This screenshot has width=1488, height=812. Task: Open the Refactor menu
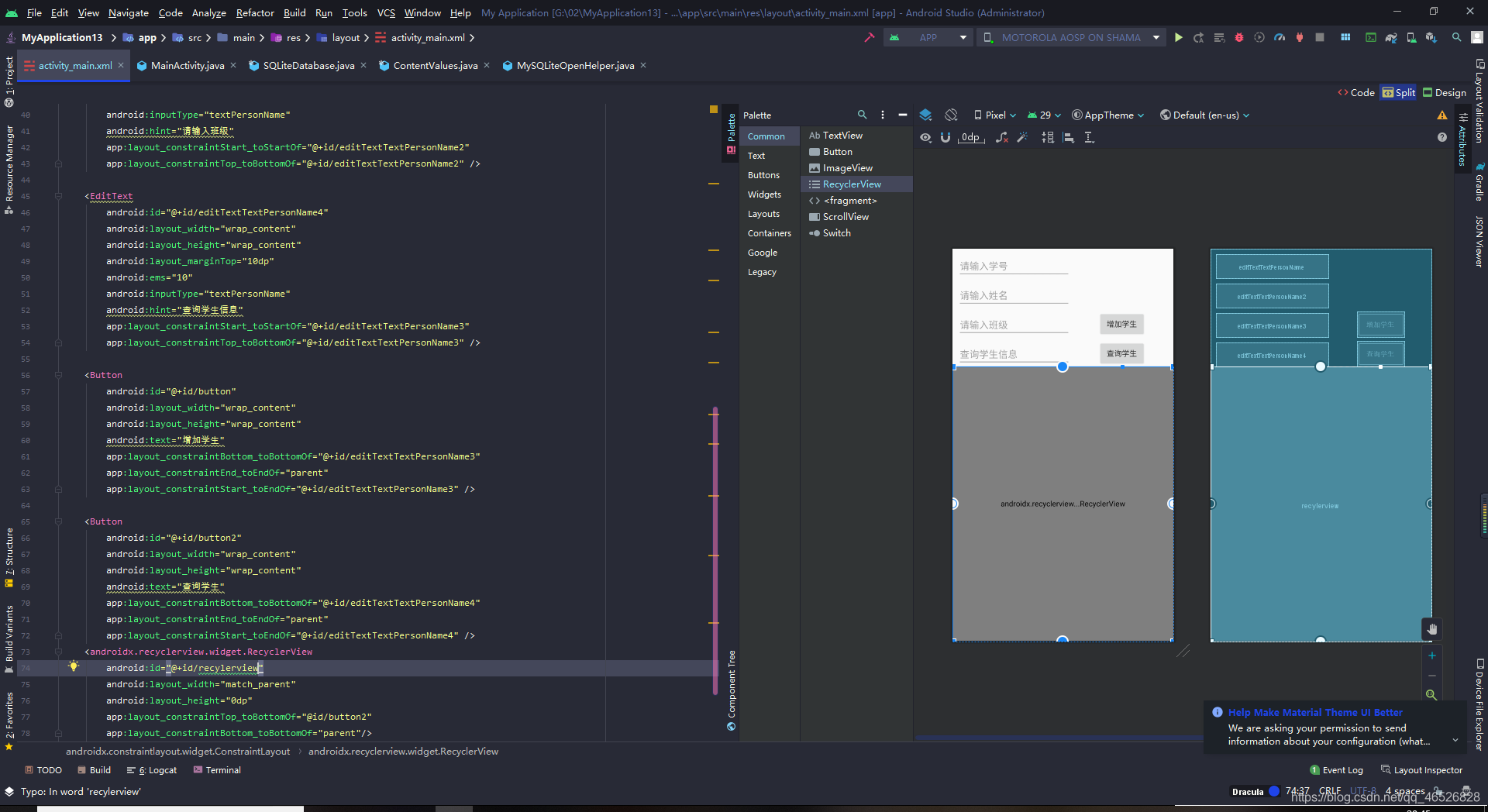coord(255,12)
